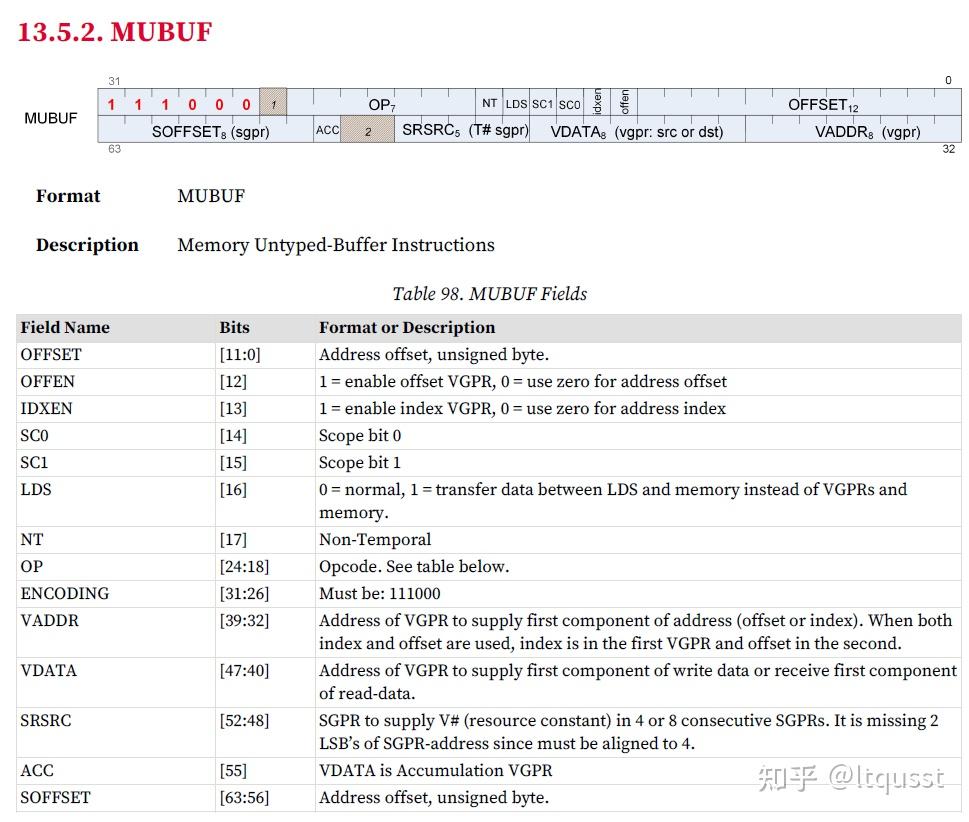Viewport: 969px width, 822px height.
Task: Click the SRSRC5 (T# sgpr) field
Action: [x=462, y=129]
